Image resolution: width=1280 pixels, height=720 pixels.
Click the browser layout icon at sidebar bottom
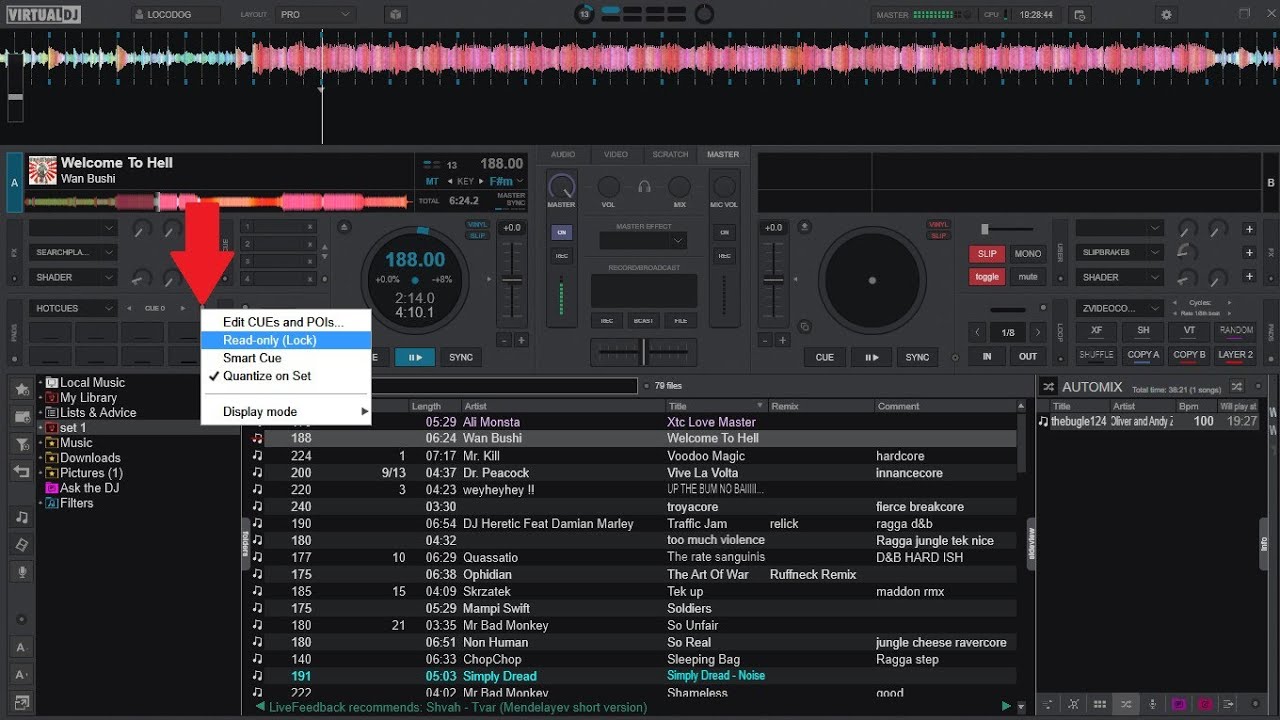point(21,702)
